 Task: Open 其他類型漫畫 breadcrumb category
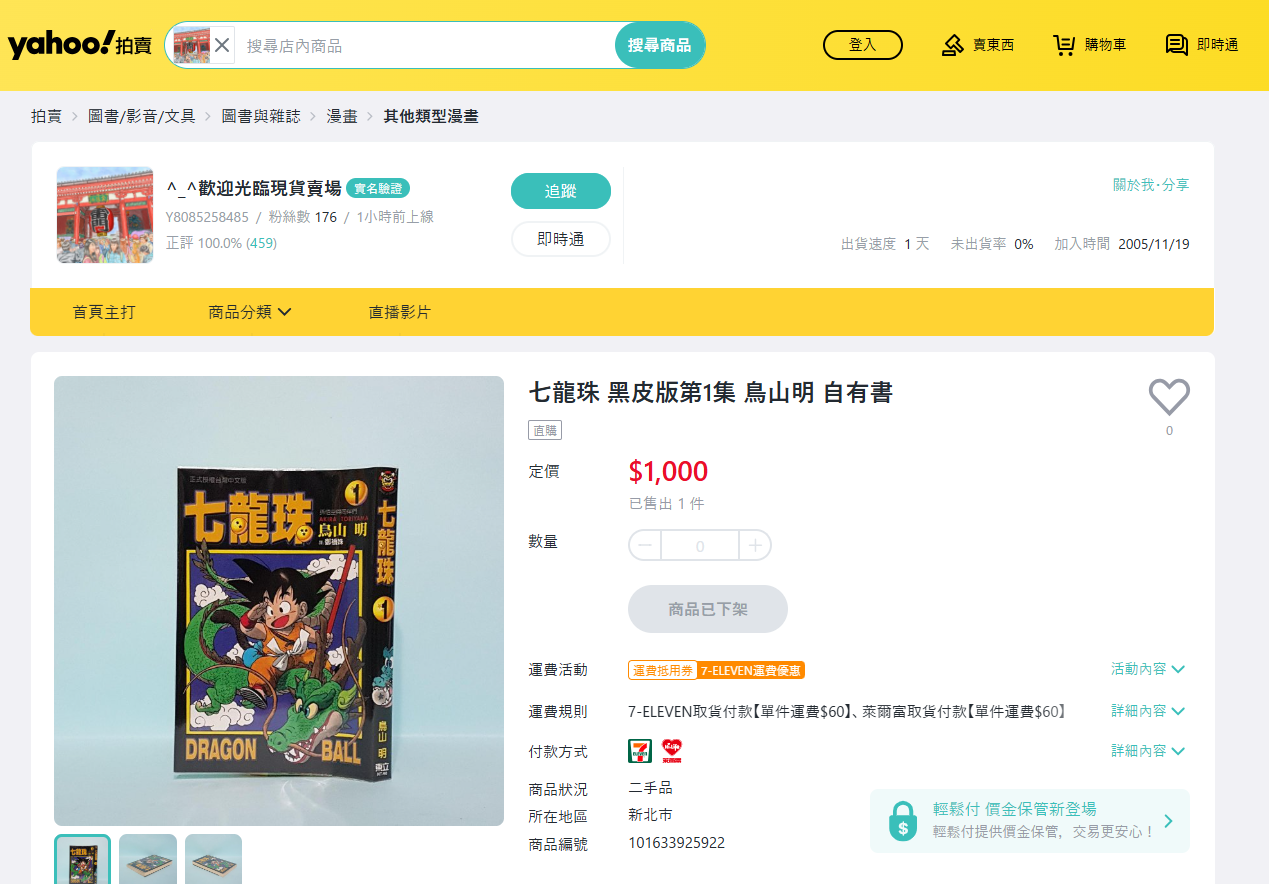pyautogui.click(x=431, y=116)
